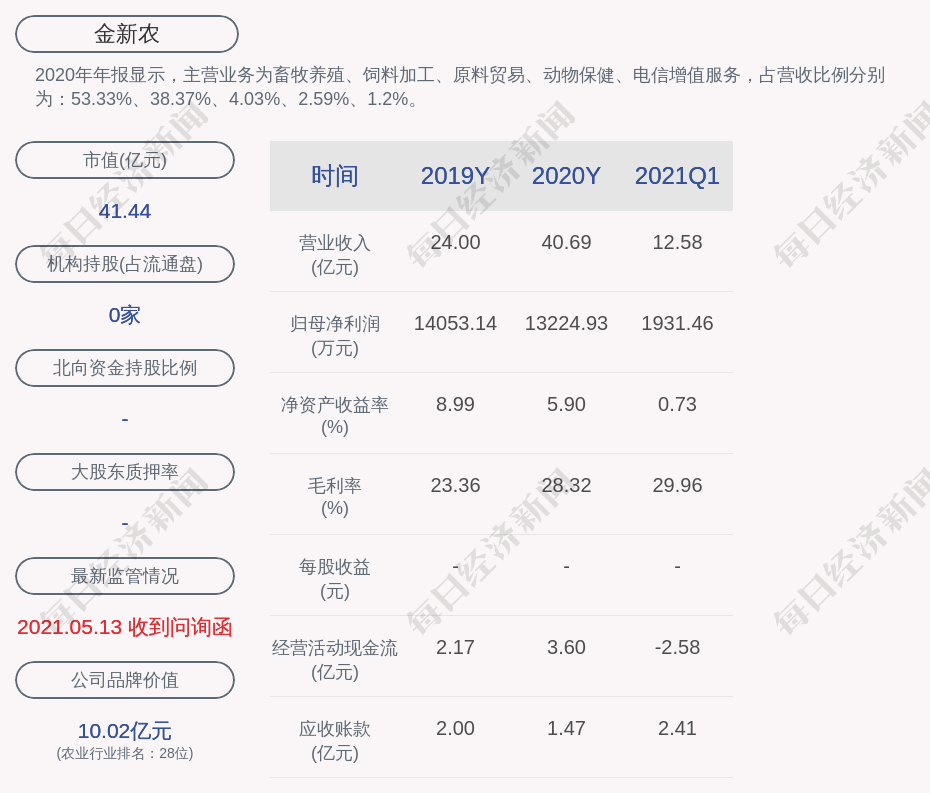Click the market value 41.44
This screenshot has width=930, height=793.
pos(125,211)
